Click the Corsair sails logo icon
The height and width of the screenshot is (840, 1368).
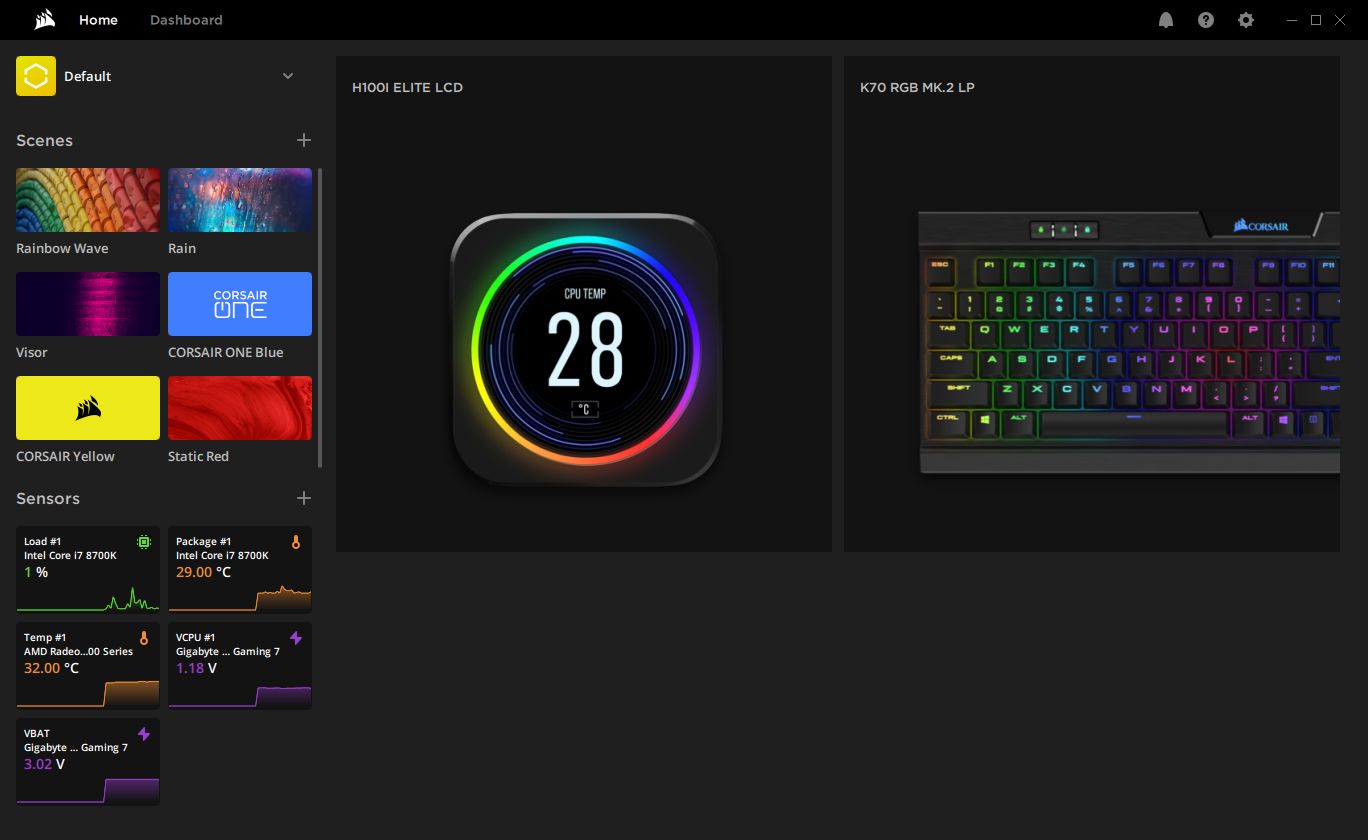click(44, 20)
